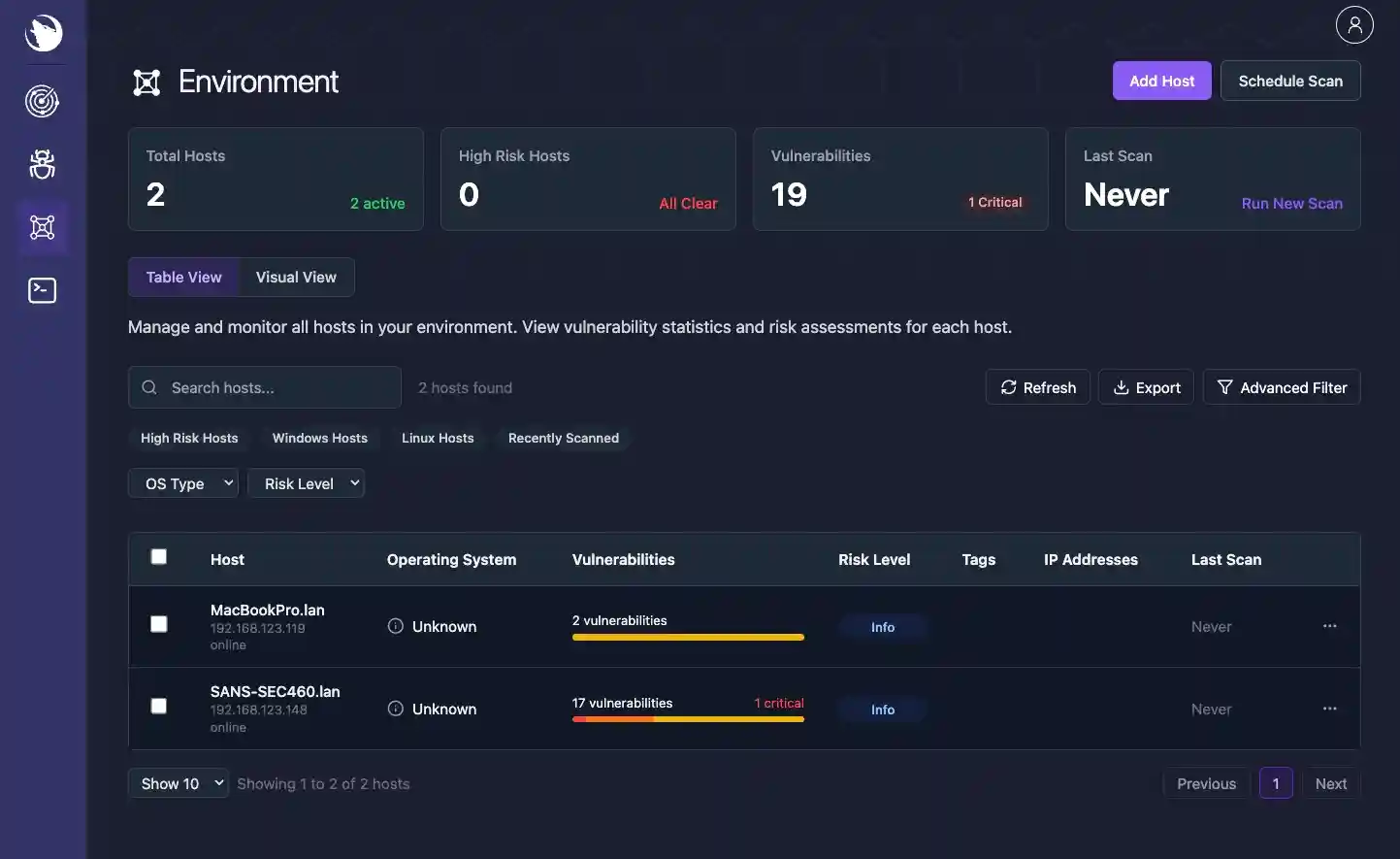1400x859 pixels.
Task: Click the Run New Scan link
Action: pos(1291,203)
